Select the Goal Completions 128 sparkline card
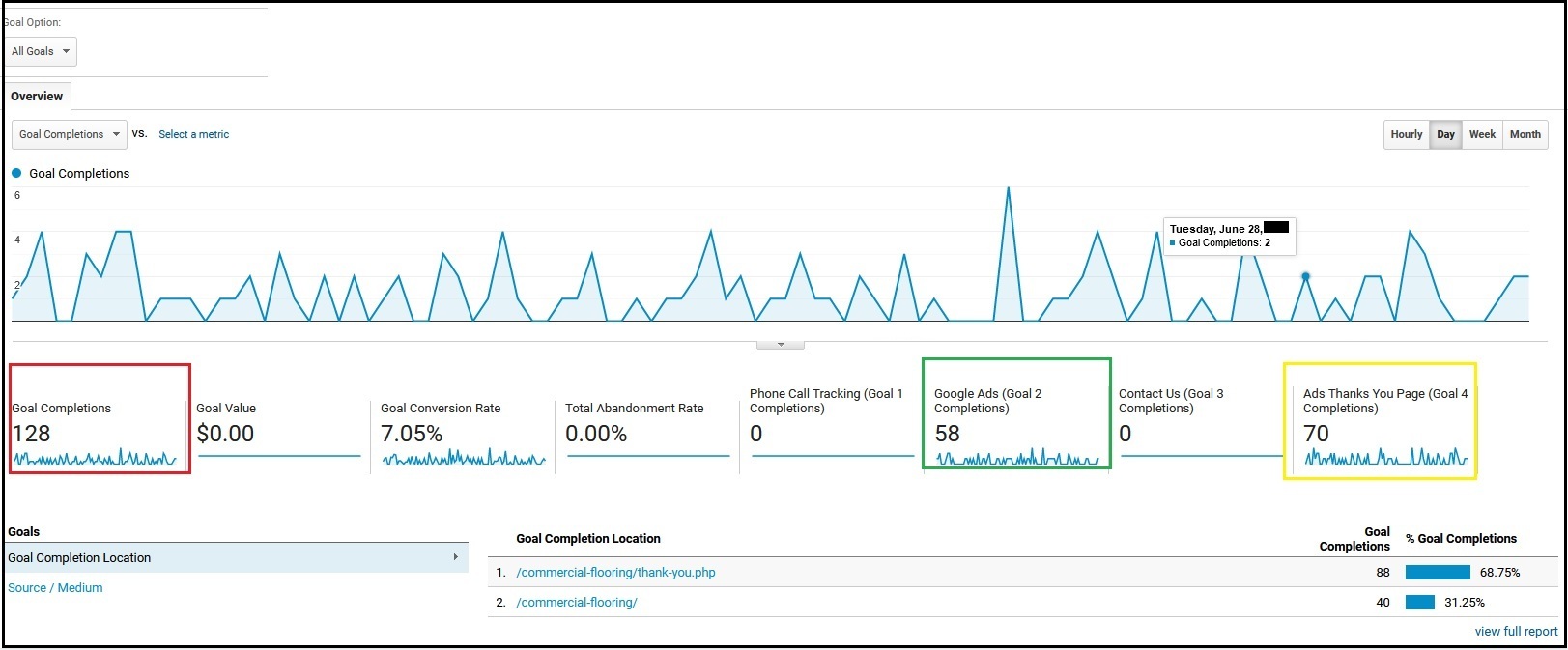 (99, 419)
